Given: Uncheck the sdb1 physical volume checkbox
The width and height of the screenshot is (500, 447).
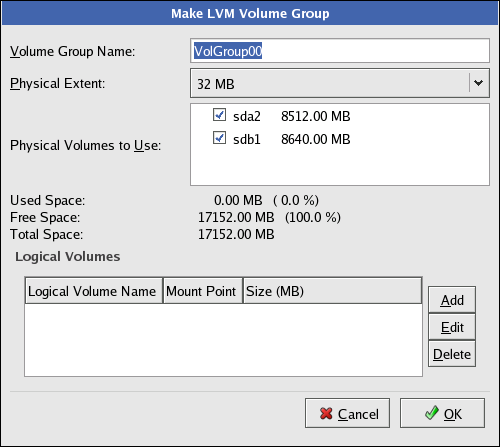Looking at the screenshot, I should point(219,138).
